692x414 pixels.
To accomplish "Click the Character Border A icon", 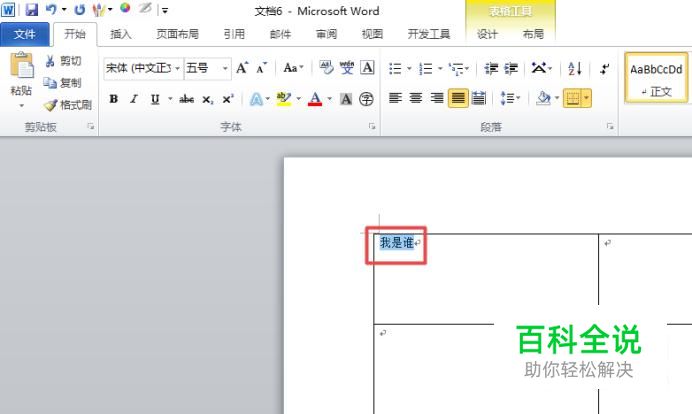I will pos(367,68).
